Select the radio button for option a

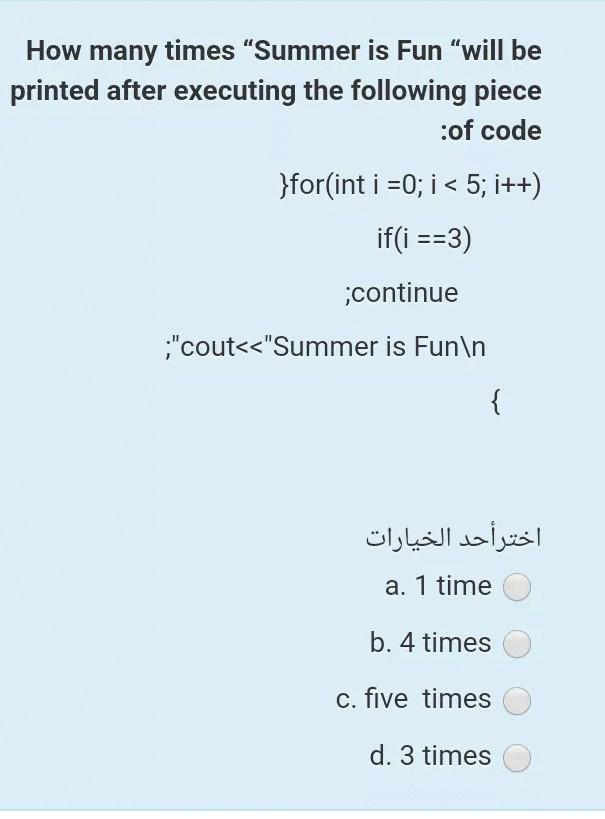click(517, 587)
